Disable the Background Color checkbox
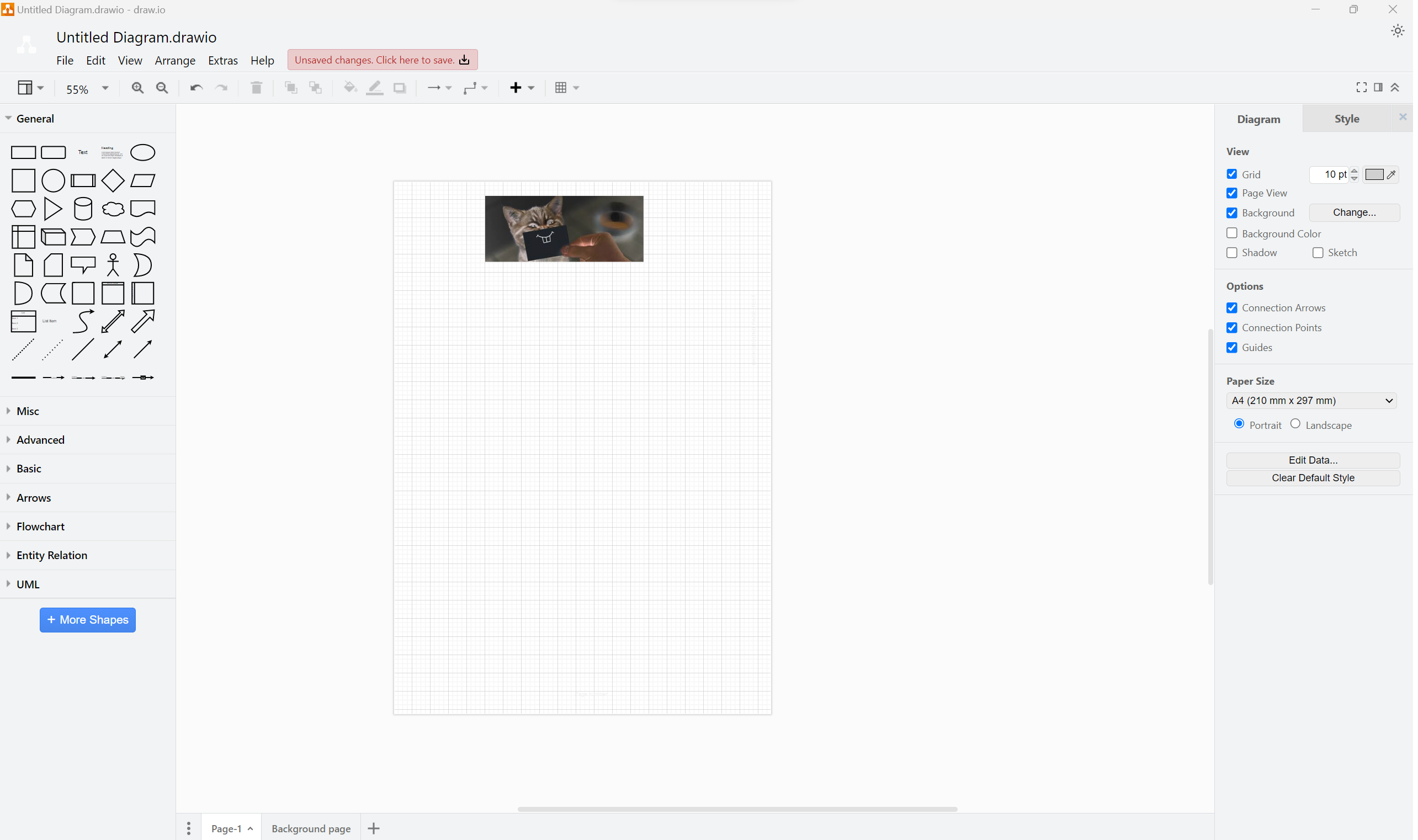 (x=1231, y=233)
